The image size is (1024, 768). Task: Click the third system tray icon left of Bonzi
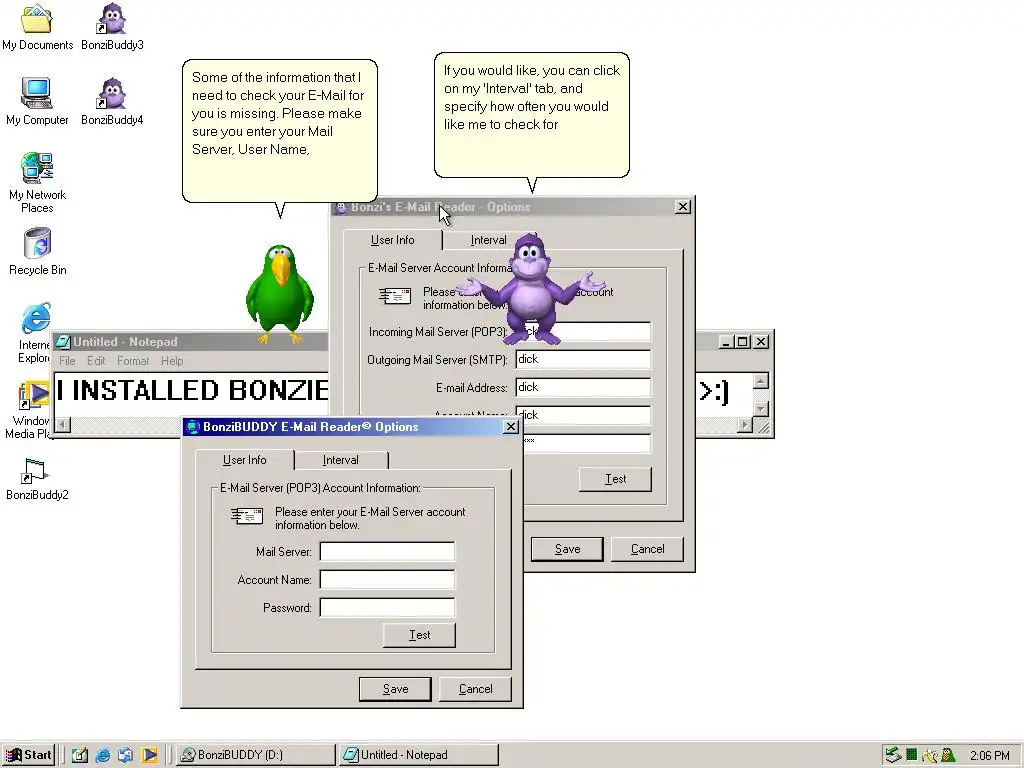point(930,756)
